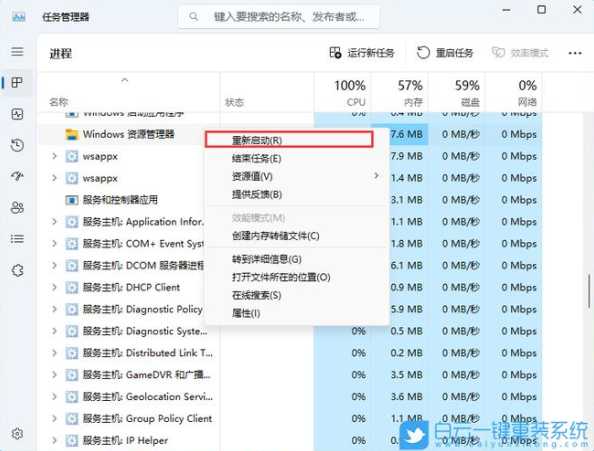Click the gear icon of 服务主机: DHCP Client

pos(72,287)
